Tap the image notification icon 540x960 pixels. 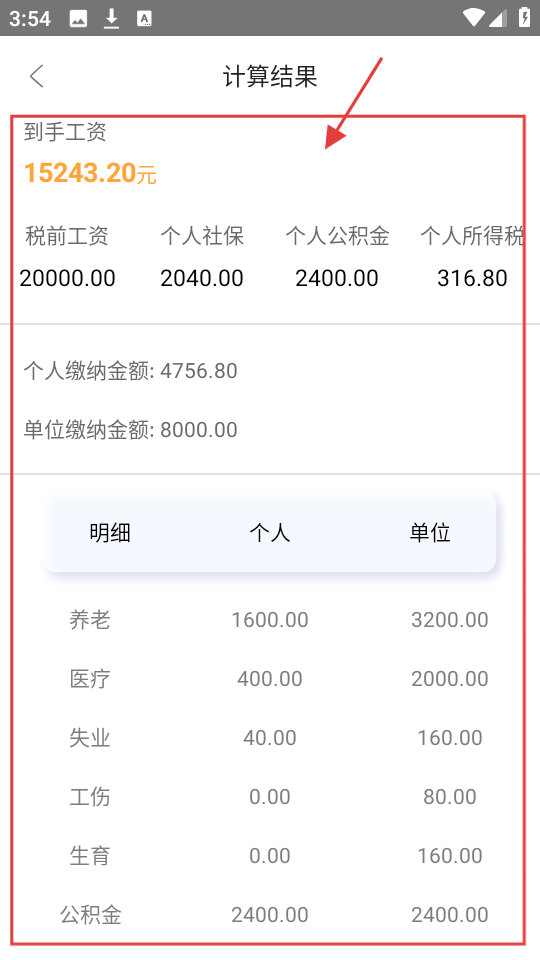click(x=78, y=19)
